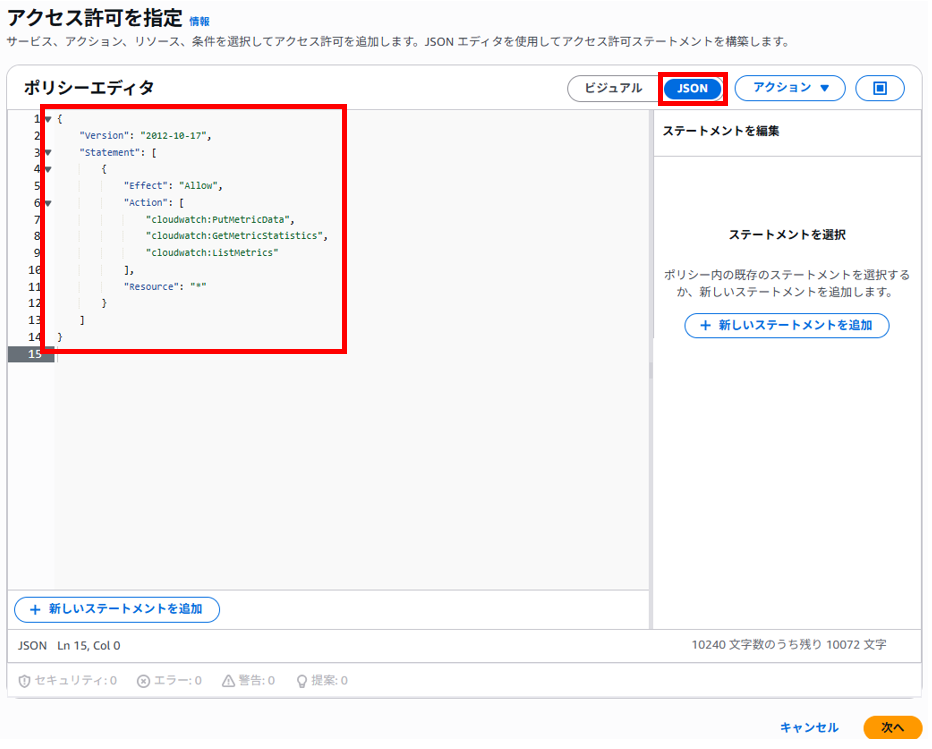Click plus icon in bottom add statement button
The width and height of the screenshot is (932, 749).
point(35,610)
